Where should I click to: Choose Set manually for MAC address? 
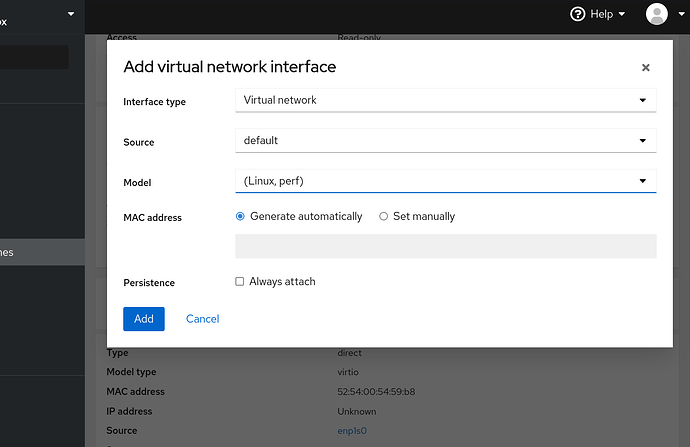(384, 216)
